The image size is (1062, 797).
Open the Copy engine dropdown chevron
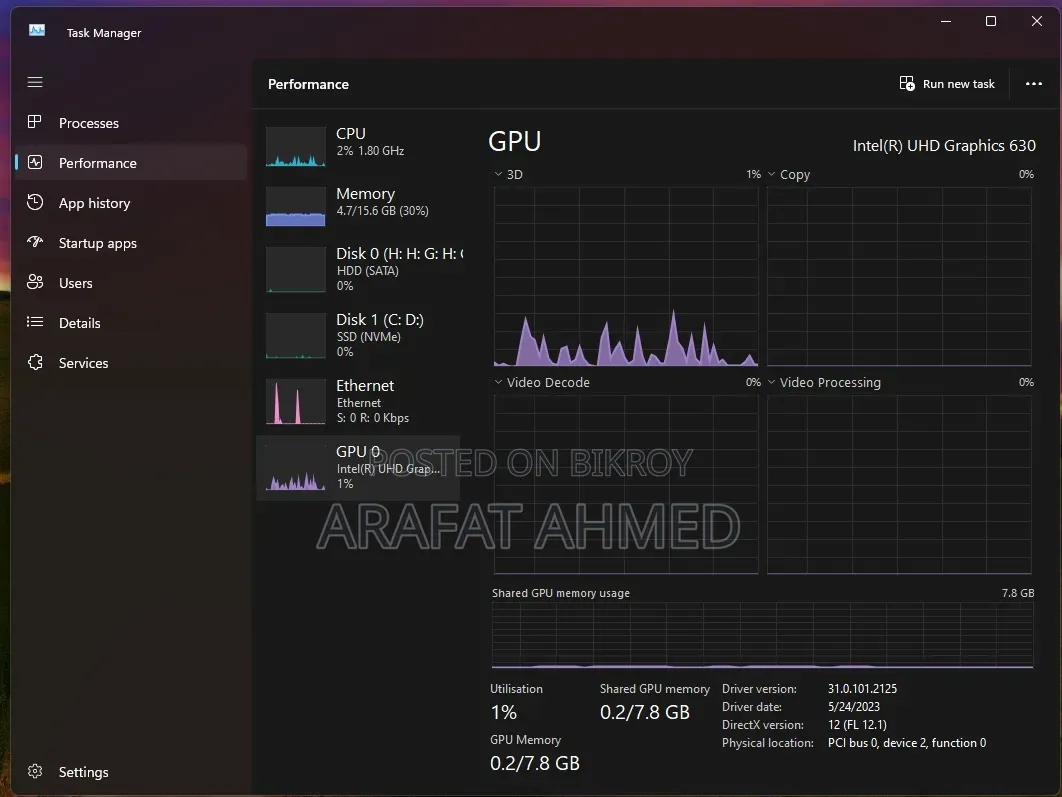[x=771, y=174]
